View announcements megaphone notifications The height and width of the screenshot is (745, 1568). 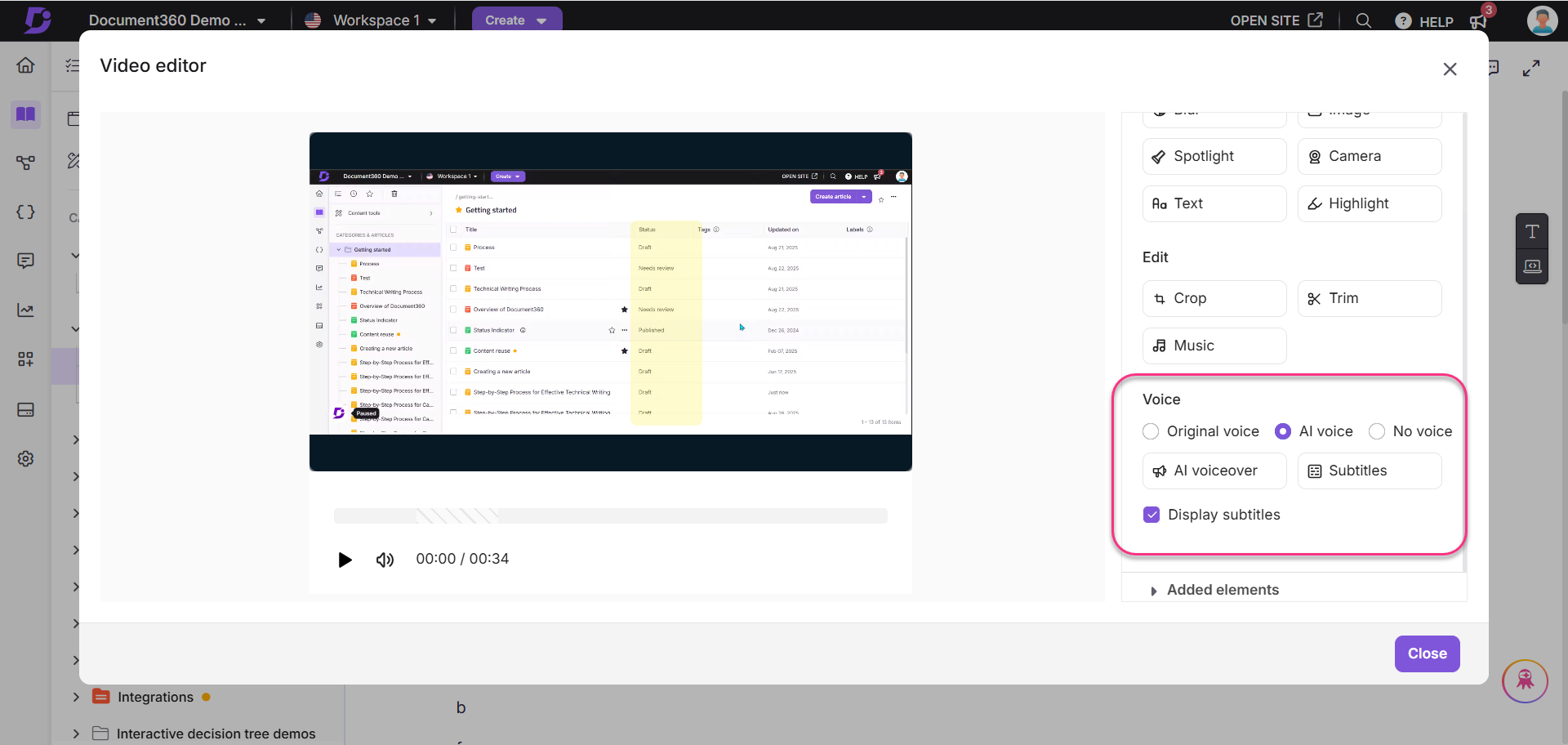click(x=1478, y=21)
